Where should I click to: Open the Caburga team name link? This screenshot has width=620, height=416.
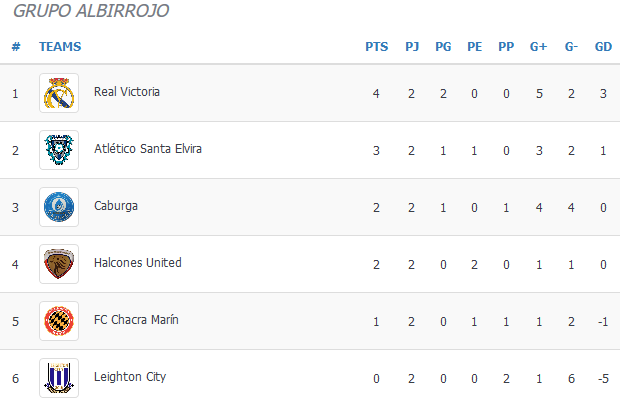pyautogui.click(x=116, y=206)
